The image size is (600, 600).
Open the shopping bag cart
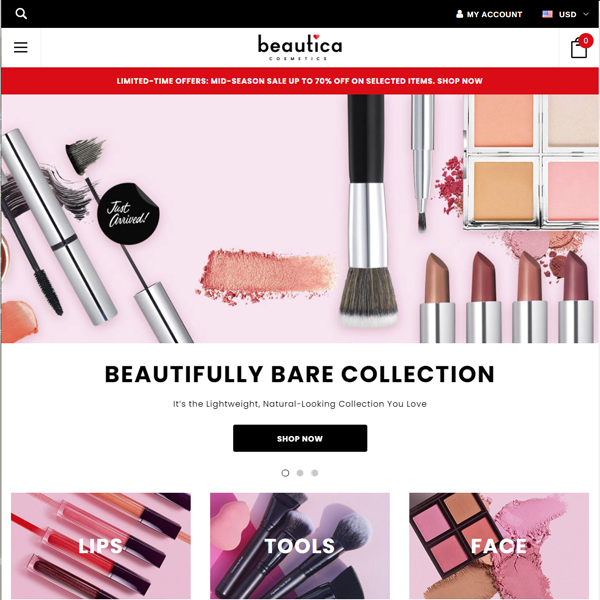coord(579,49)
